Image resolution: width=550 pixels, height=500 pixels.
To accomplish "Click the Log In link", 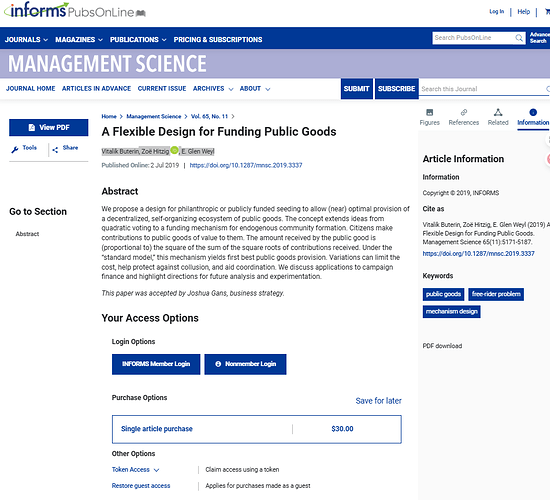I will pos(496,12).
